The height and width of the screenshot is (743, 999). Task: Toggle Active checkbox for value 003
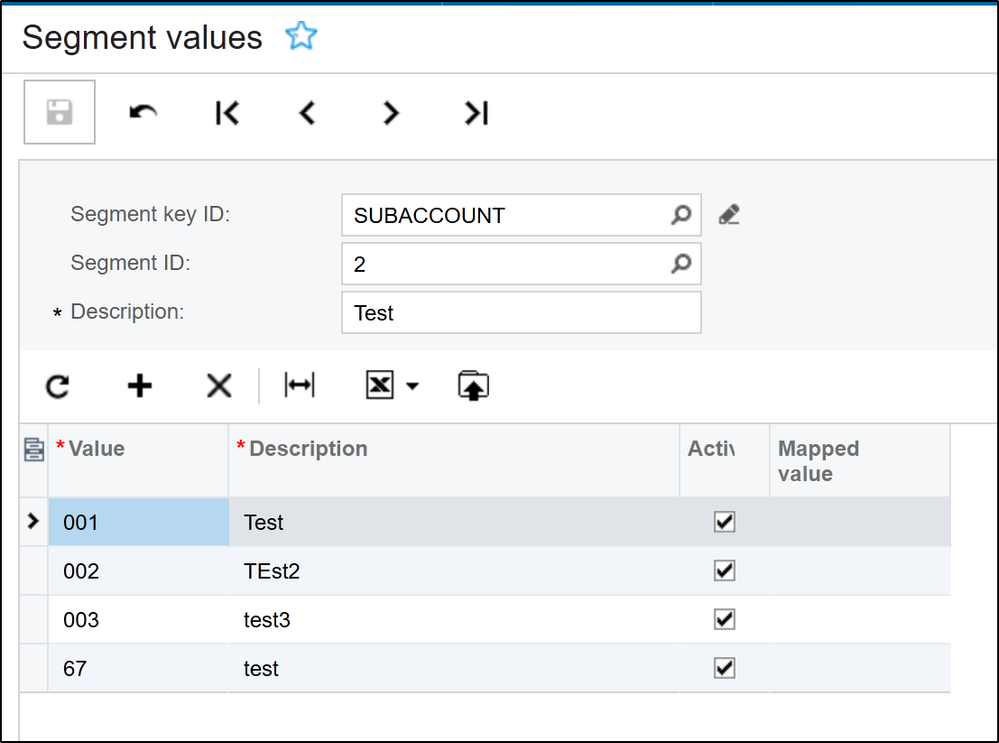pos(724,619)
